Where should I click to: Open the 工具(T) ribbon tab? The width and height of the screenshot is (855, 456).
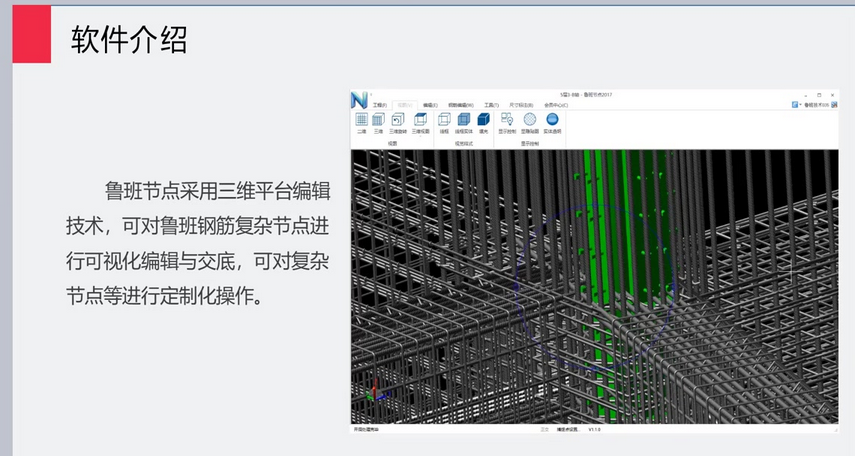pos(491,105)
